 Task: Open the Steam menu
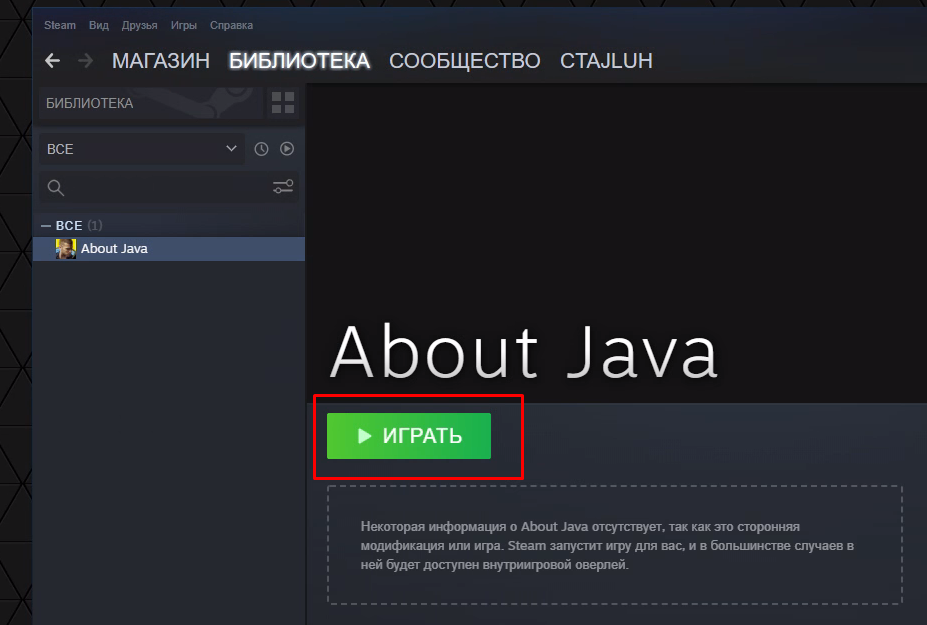pos(59,25)
